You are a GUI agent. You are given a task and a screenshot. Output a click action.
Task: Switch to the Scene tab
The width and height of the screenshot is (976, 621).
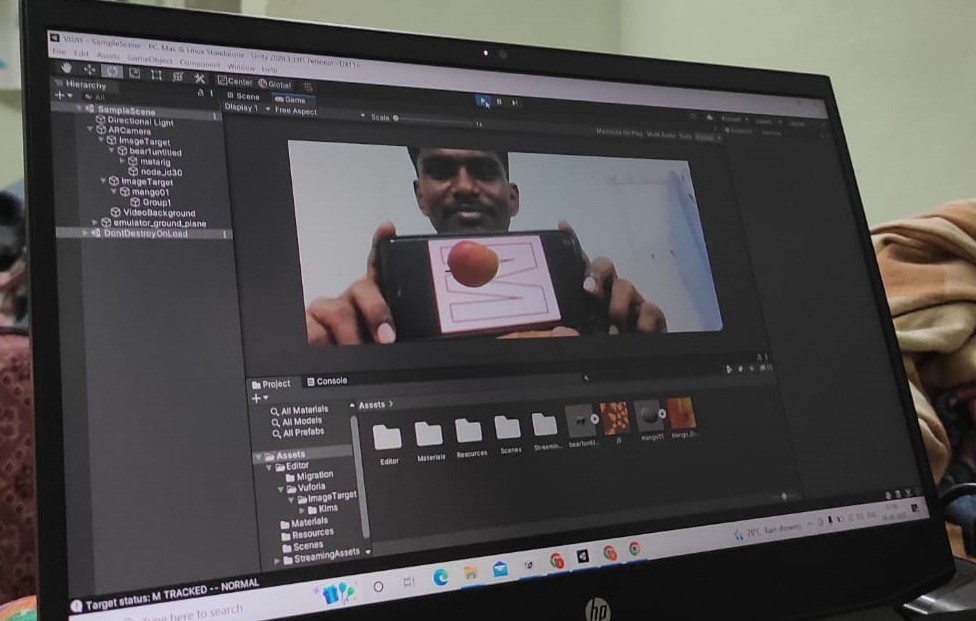(242, 96)
